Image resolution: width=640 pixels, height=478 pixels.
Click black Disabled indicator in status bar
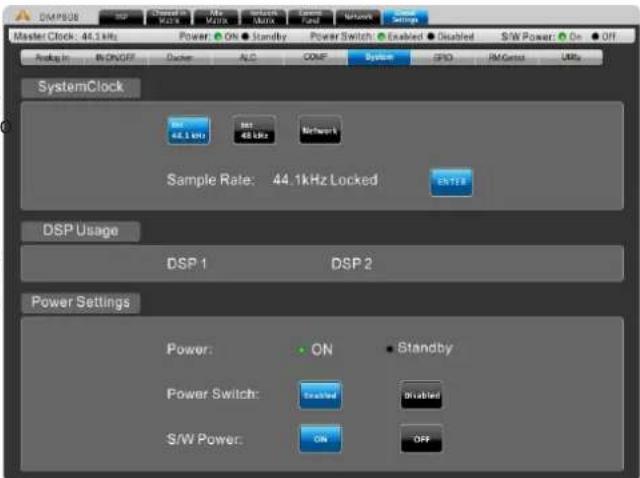pyautogui.click(x=431, y=37)
